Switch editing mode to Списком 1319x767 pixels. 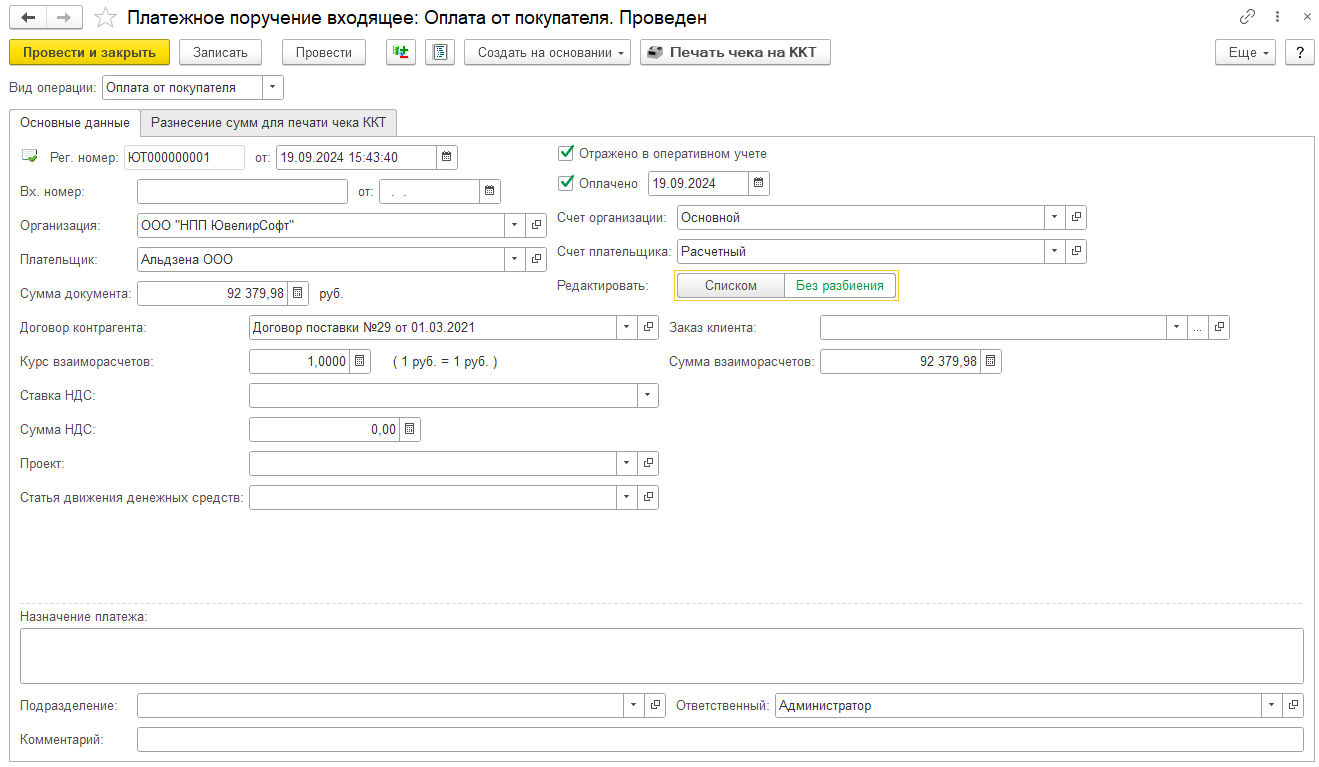(731, 285)
